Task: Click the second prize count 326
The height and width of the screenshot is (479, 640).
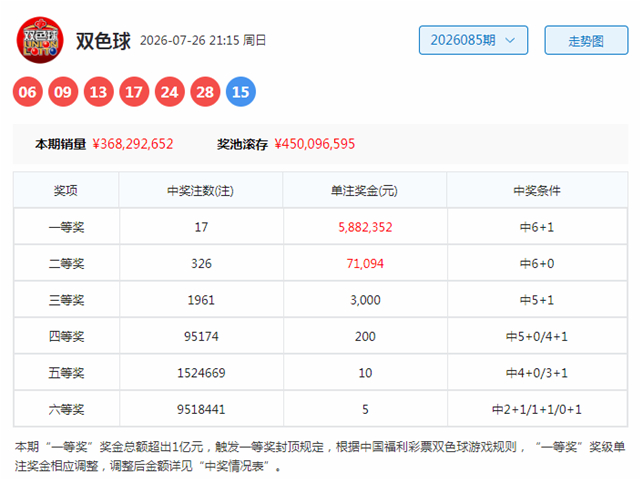Action: point(201,264)
